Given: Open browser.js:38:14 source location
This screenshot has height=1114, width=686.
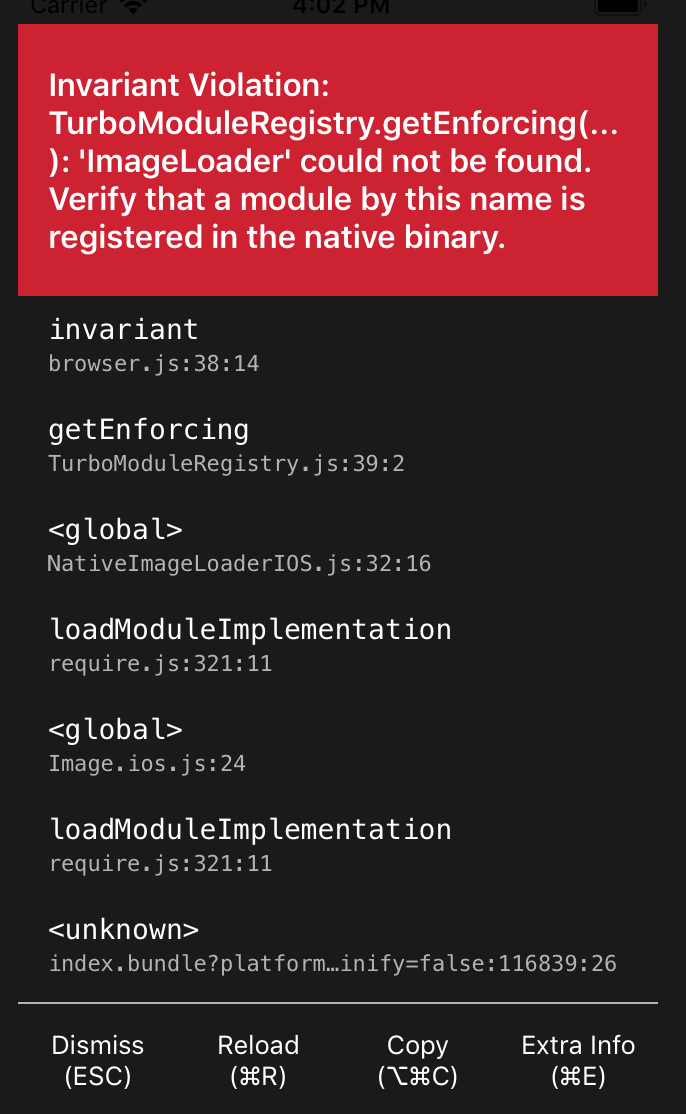Looking at the screenshot, I should (x=154, y=363).
